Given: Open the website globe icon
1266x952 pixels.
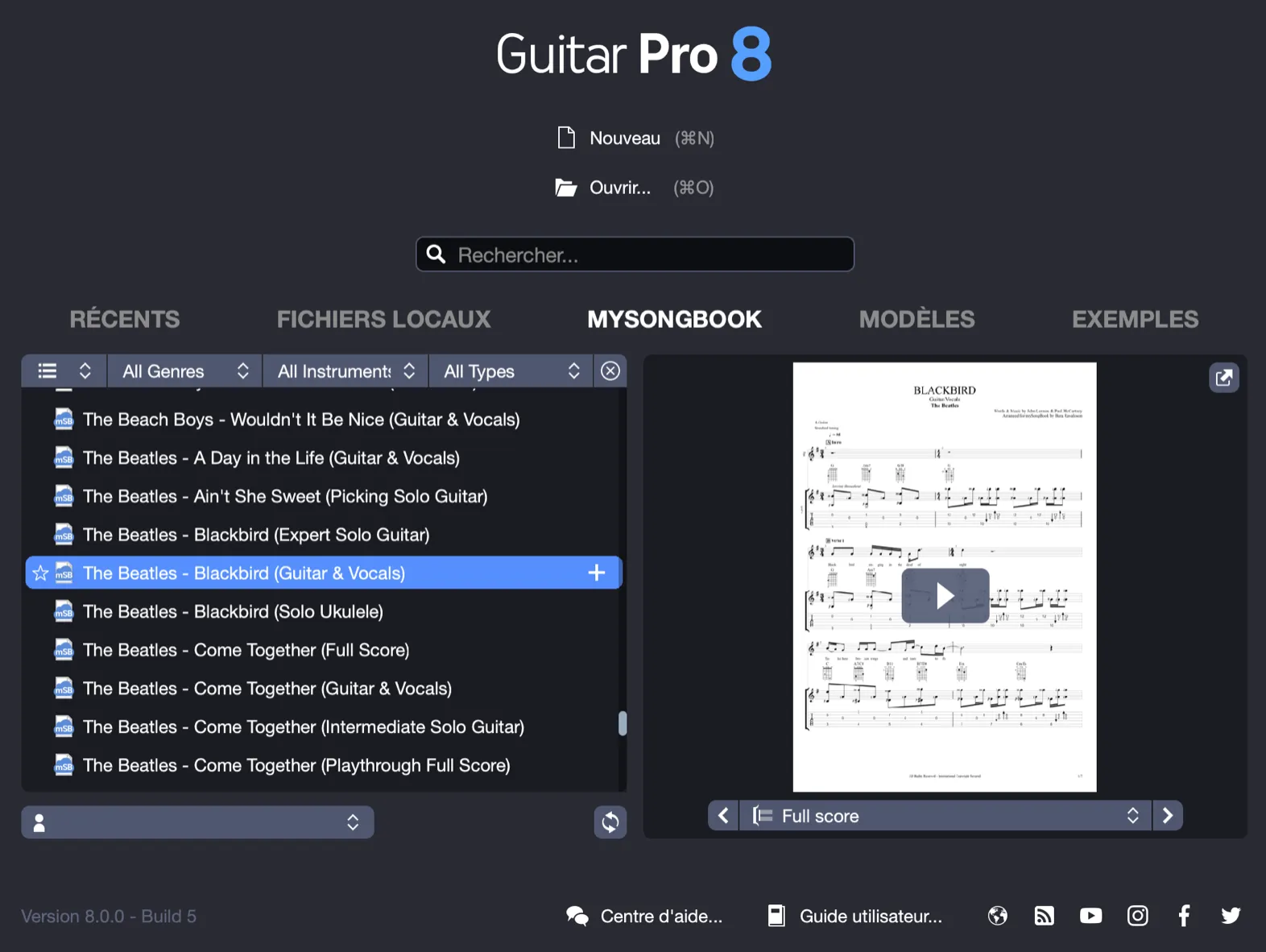Looking at the screenshot, I should (x=998, y=916).
